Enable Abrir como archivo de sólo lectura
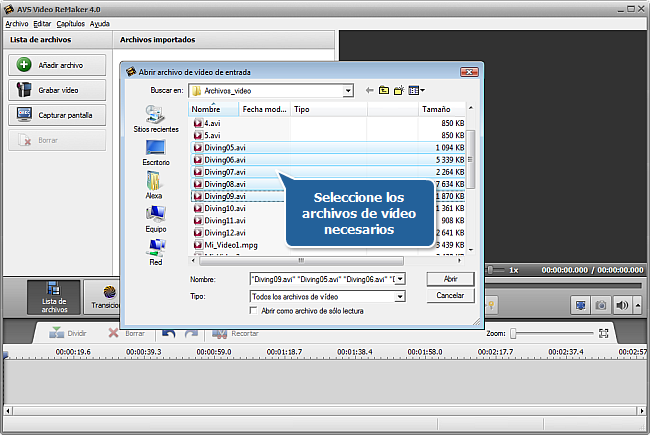The width and height of the screenshot is (650, 435). click(253, 311)
